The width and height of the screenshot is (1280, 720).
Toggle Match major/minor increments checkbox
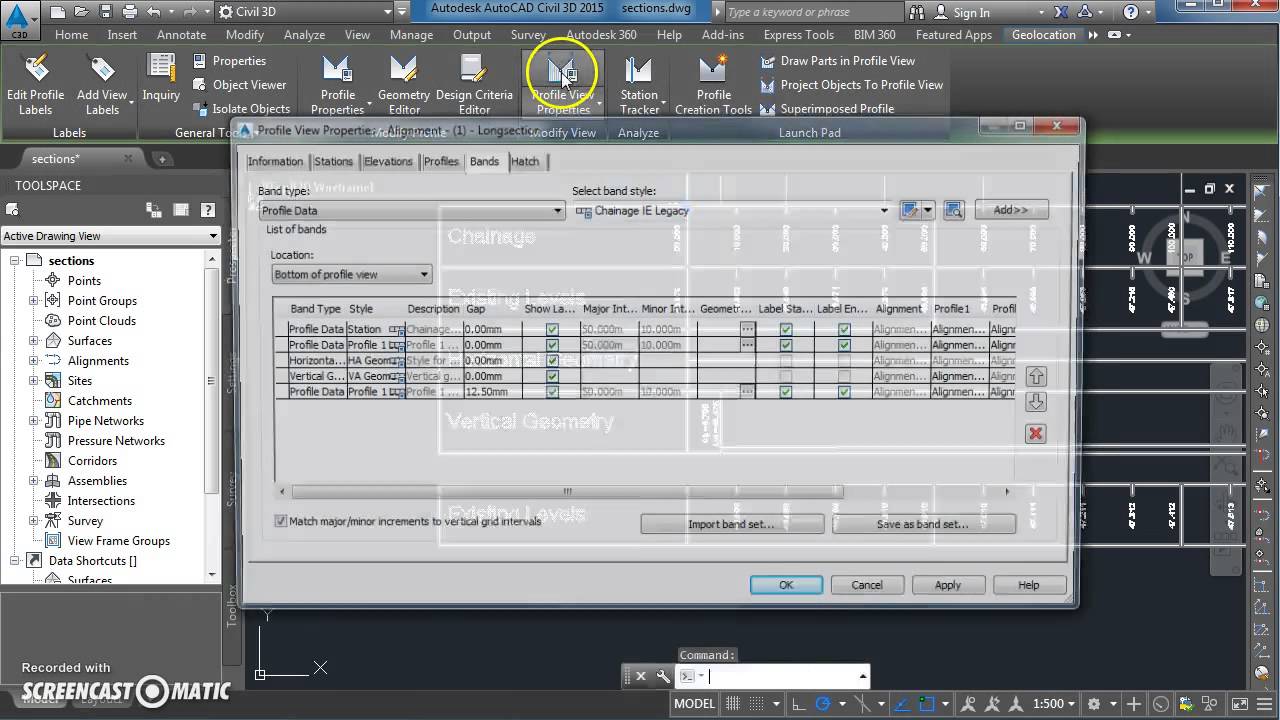281,521
